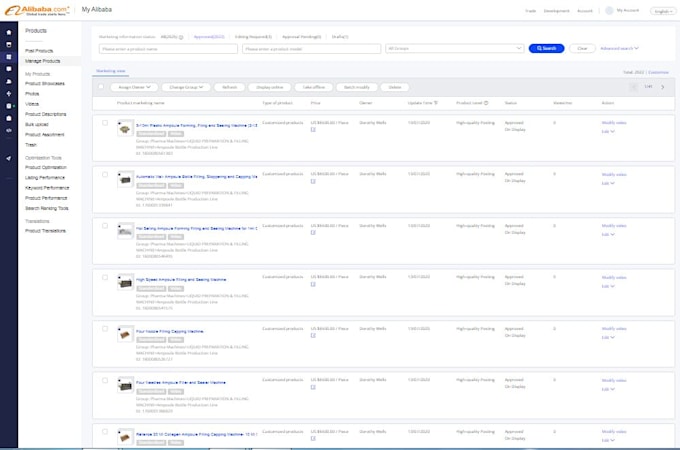Click the second sidebar icon below Home

click(9, 45)
